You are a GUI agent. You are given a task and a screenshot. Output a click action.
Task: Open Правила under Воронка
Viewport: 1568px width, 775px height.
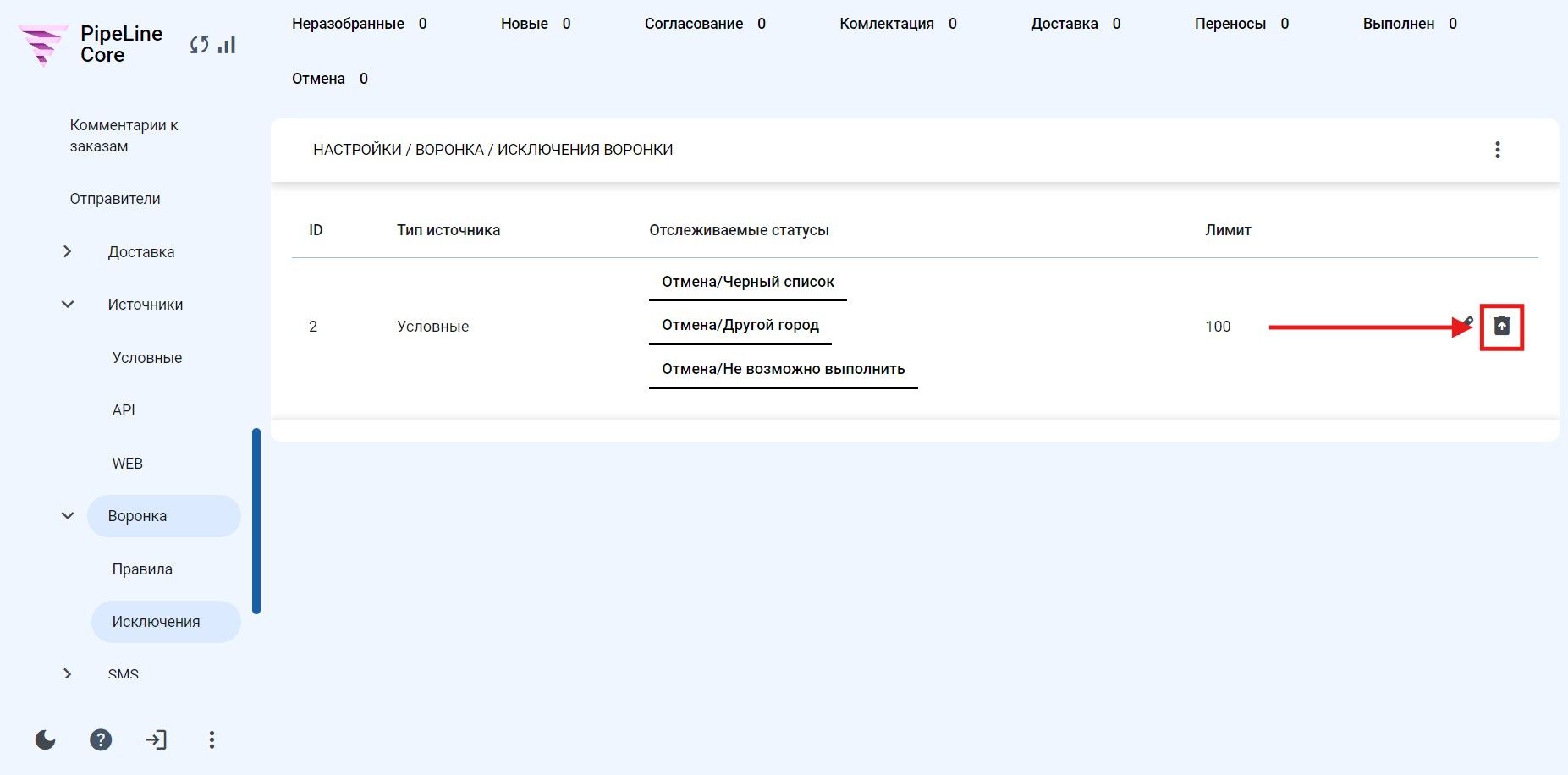pos(142,569)
